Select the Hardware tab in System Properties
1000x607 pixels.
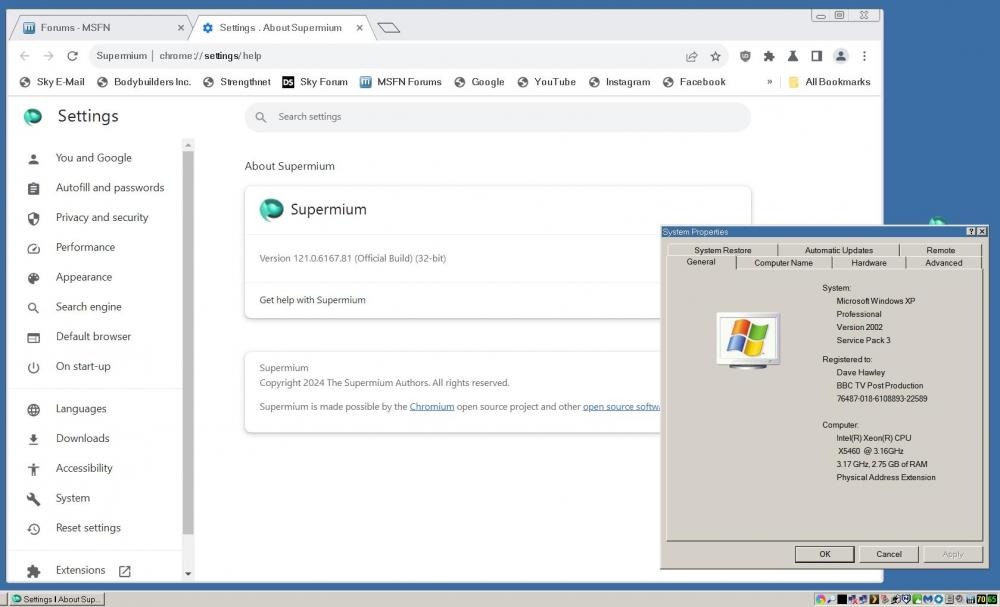(868, 263)
